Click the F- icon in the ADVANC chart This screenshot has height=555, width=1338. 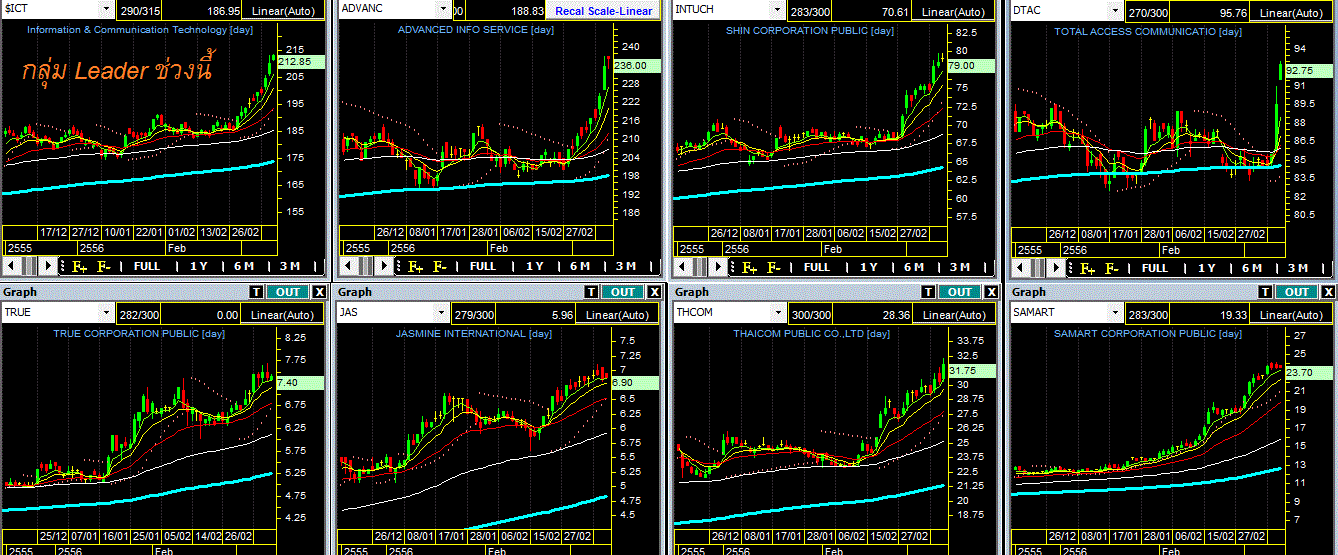pyautogui.click(x=439, y=266)
